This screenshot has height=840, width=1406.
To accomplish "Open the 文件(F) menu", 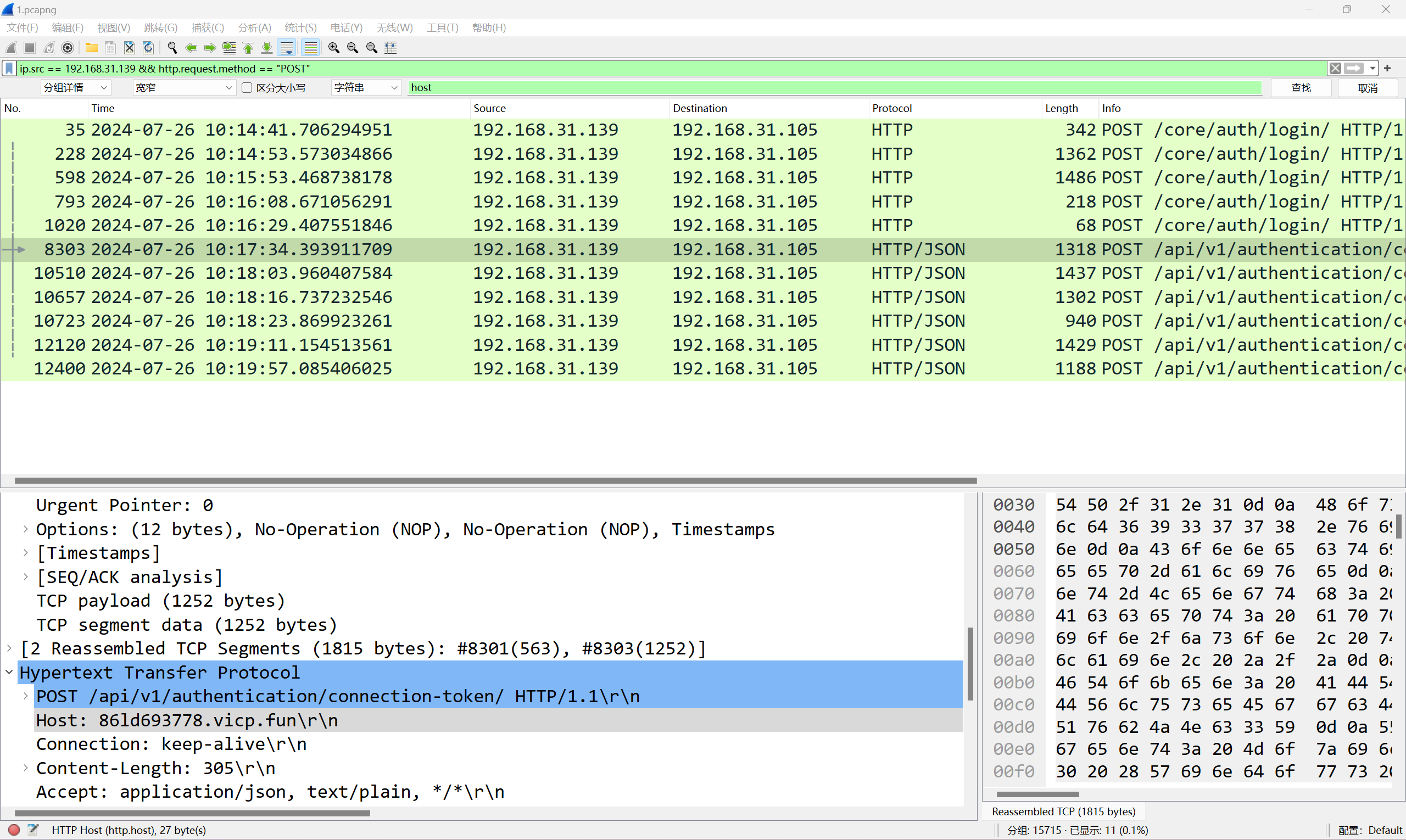I will pyautogui.click(x=22, y=28).
